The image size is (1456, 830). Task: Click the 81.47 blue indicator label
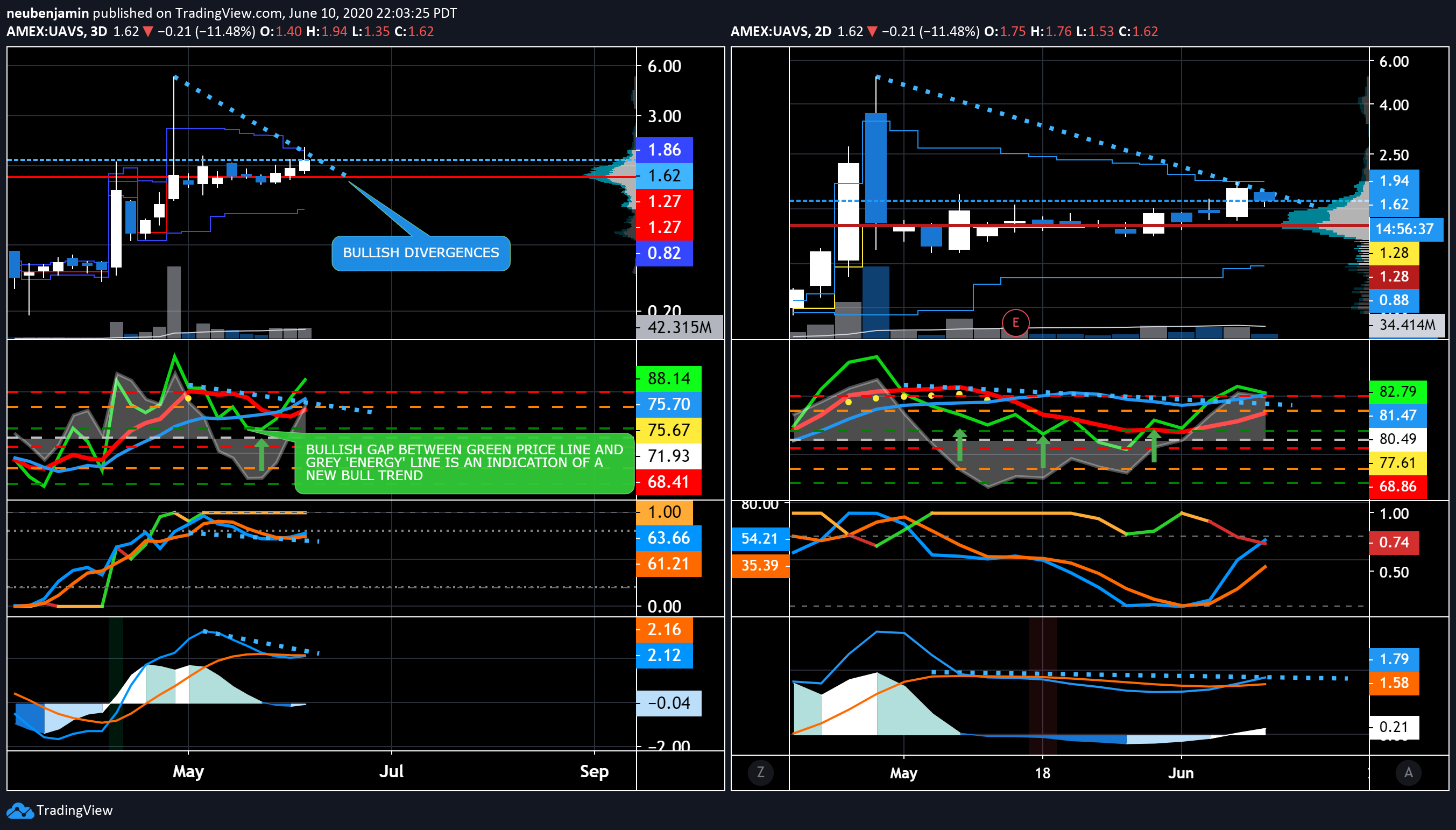[x=1398, y=416]
